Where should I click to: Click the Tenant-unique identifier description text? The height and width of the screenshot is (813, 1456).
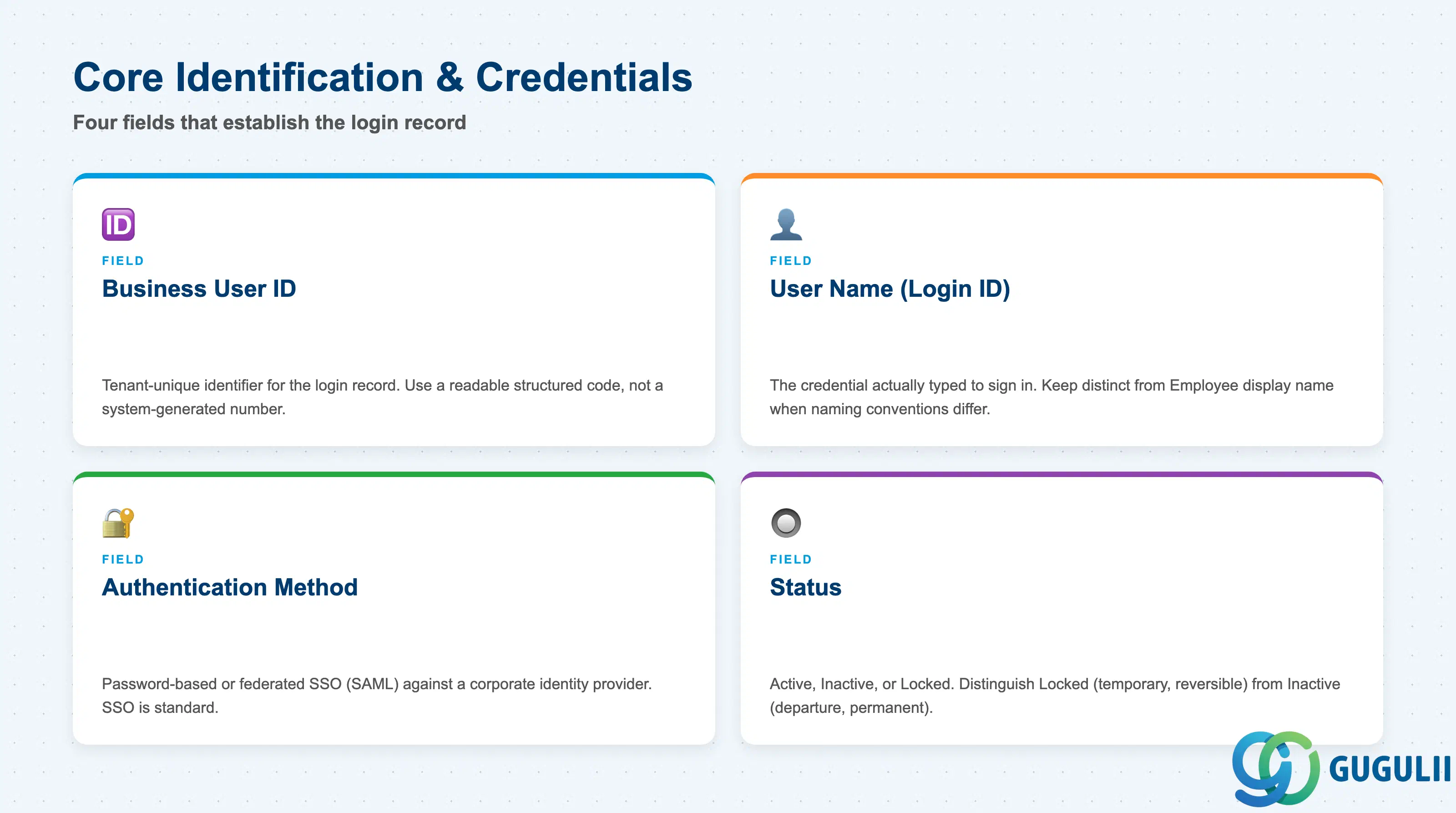coord(383,397)
